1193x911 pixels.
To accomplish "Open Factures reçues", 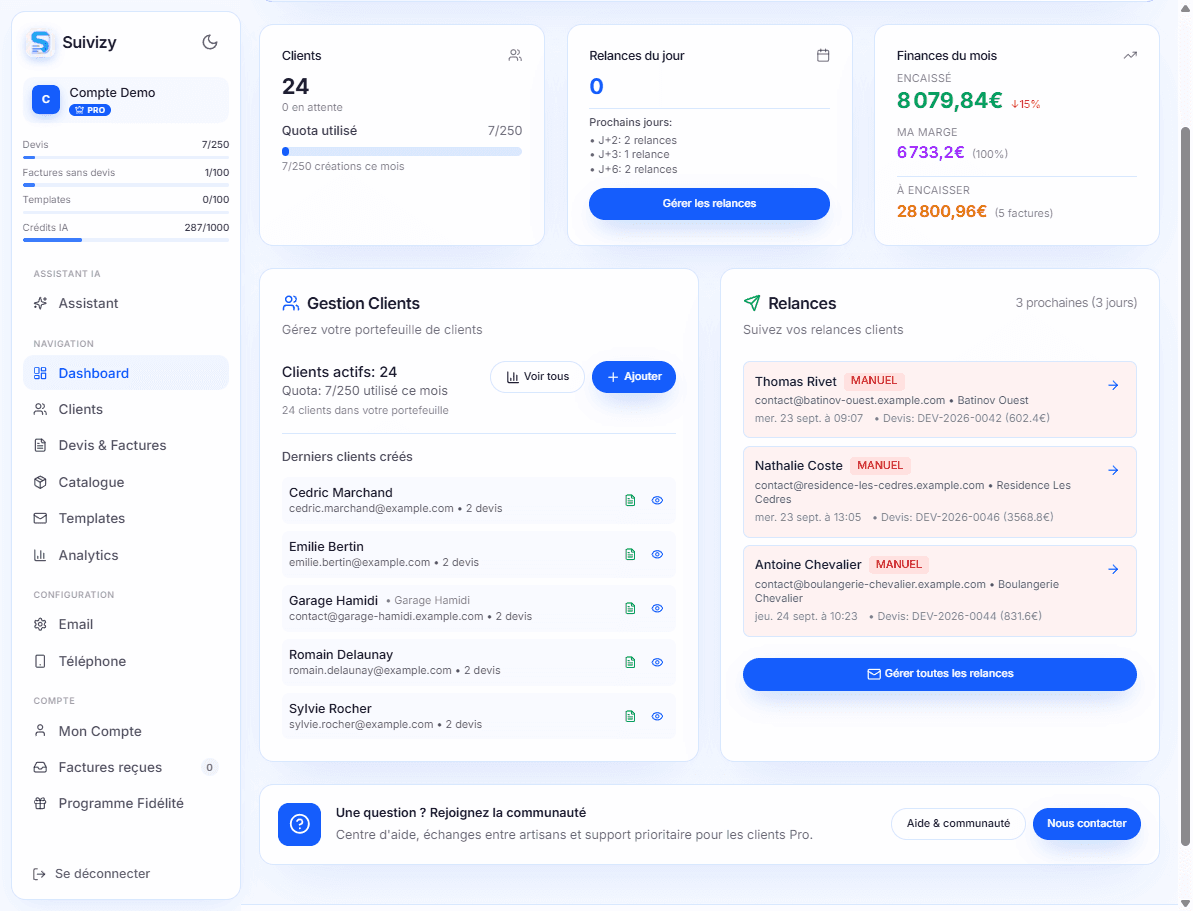I will (x=126, y=767).
